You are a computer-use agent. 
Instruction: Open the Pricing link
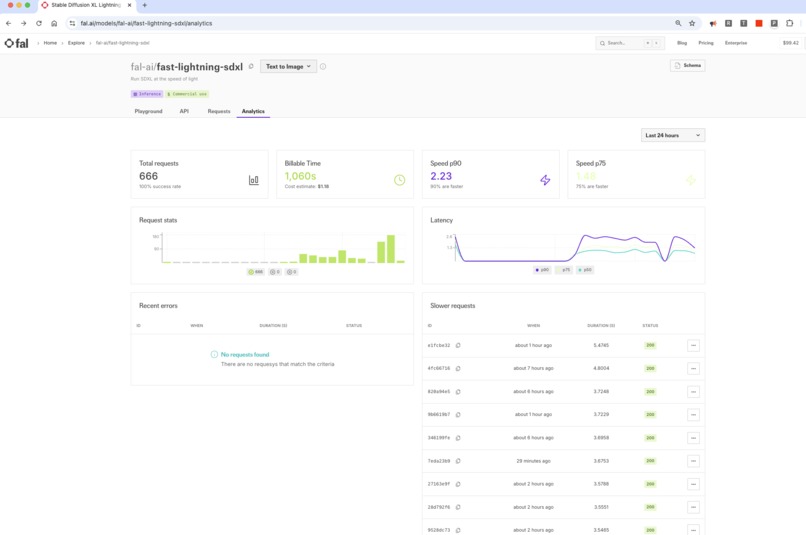point(706,43)
